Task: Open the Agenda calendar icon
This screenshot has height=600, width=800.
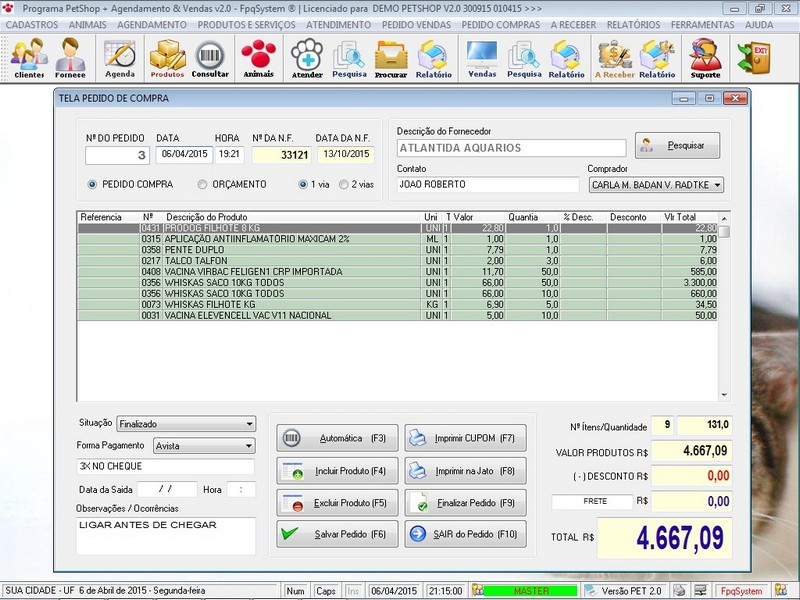Action: pyautogui.click(x=119, y=58)
